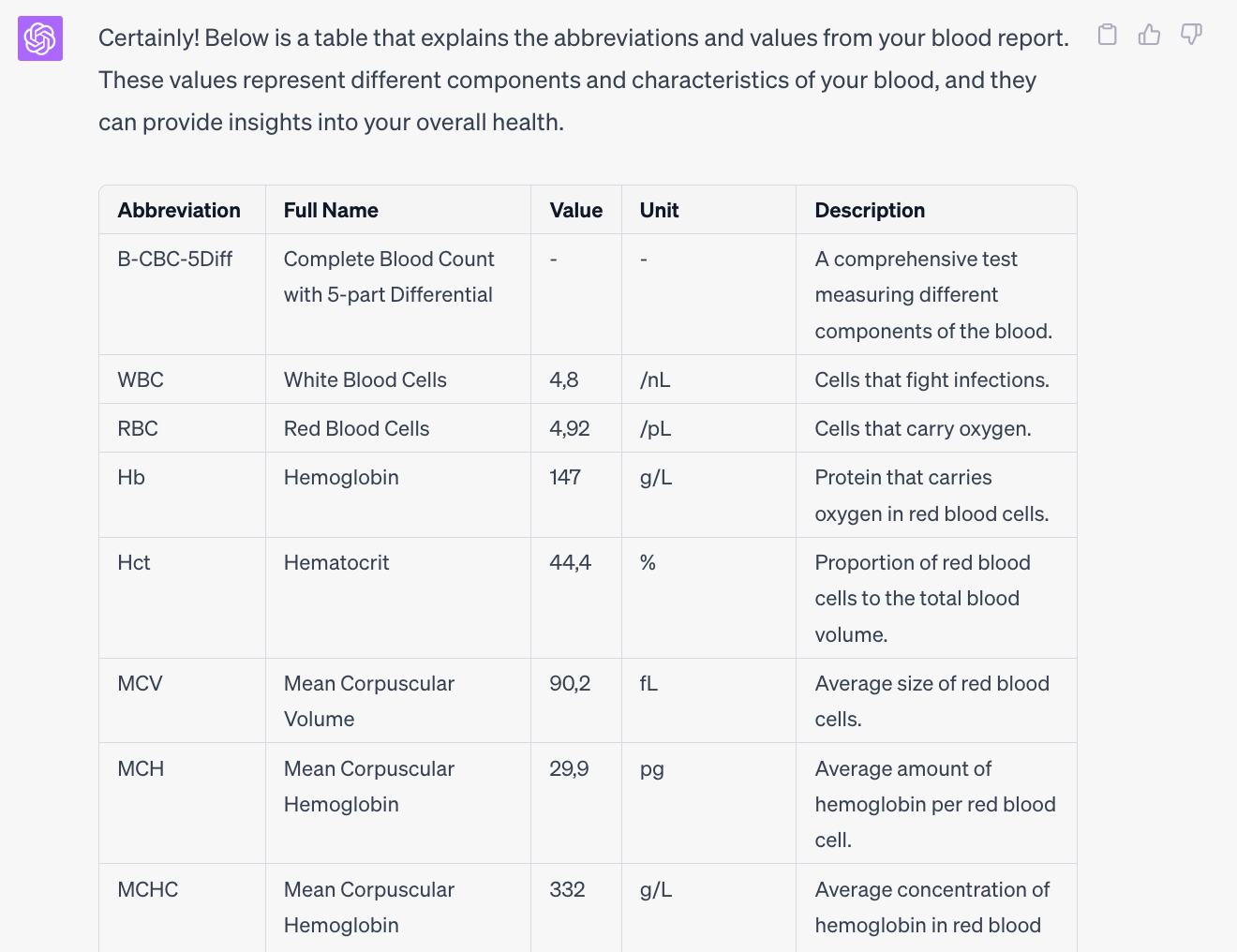Give thumbs up to the response
Screen dimensions: 1237x952
pos(1149,35)
